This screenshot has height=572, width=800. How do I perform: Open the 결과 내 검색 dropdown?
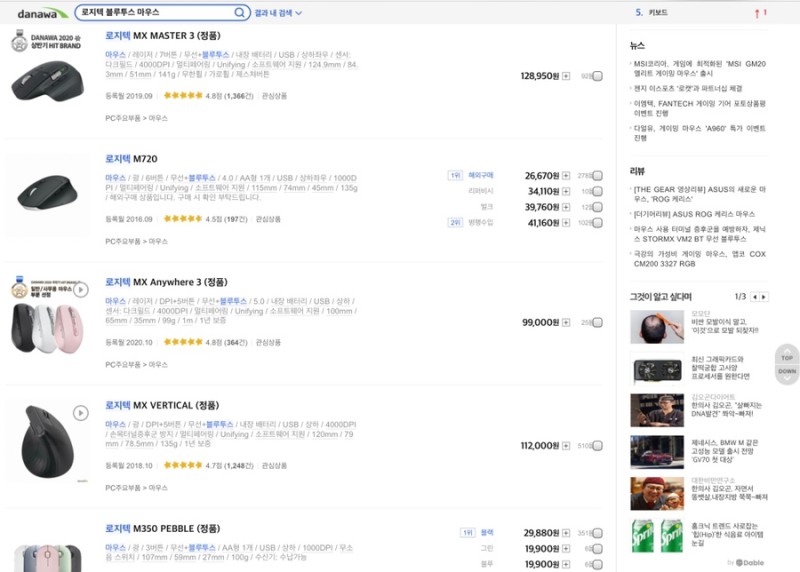278,13
